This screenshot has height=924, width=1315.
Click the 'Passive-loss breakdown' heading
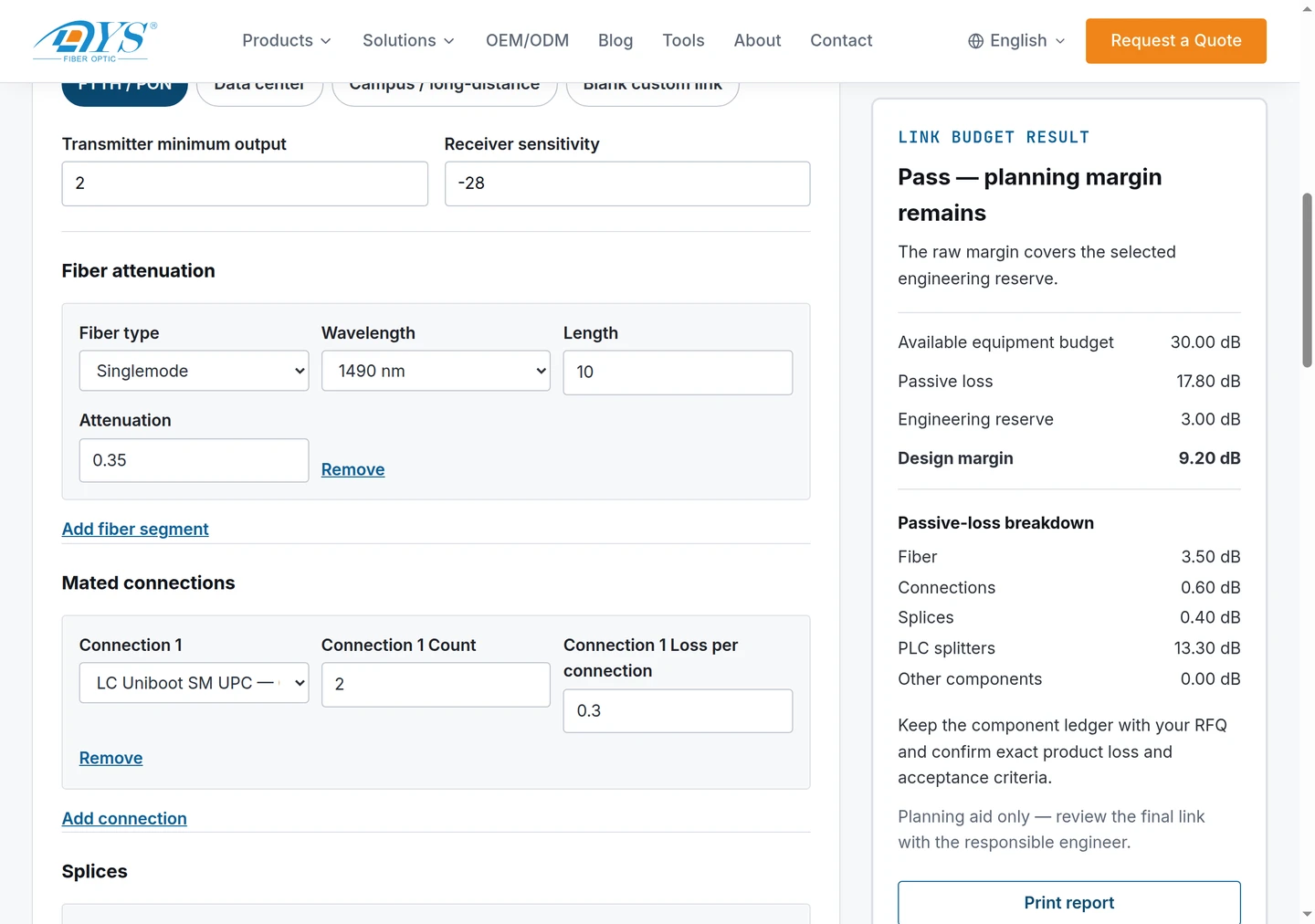pyautogui.click(x=995, y=523)
